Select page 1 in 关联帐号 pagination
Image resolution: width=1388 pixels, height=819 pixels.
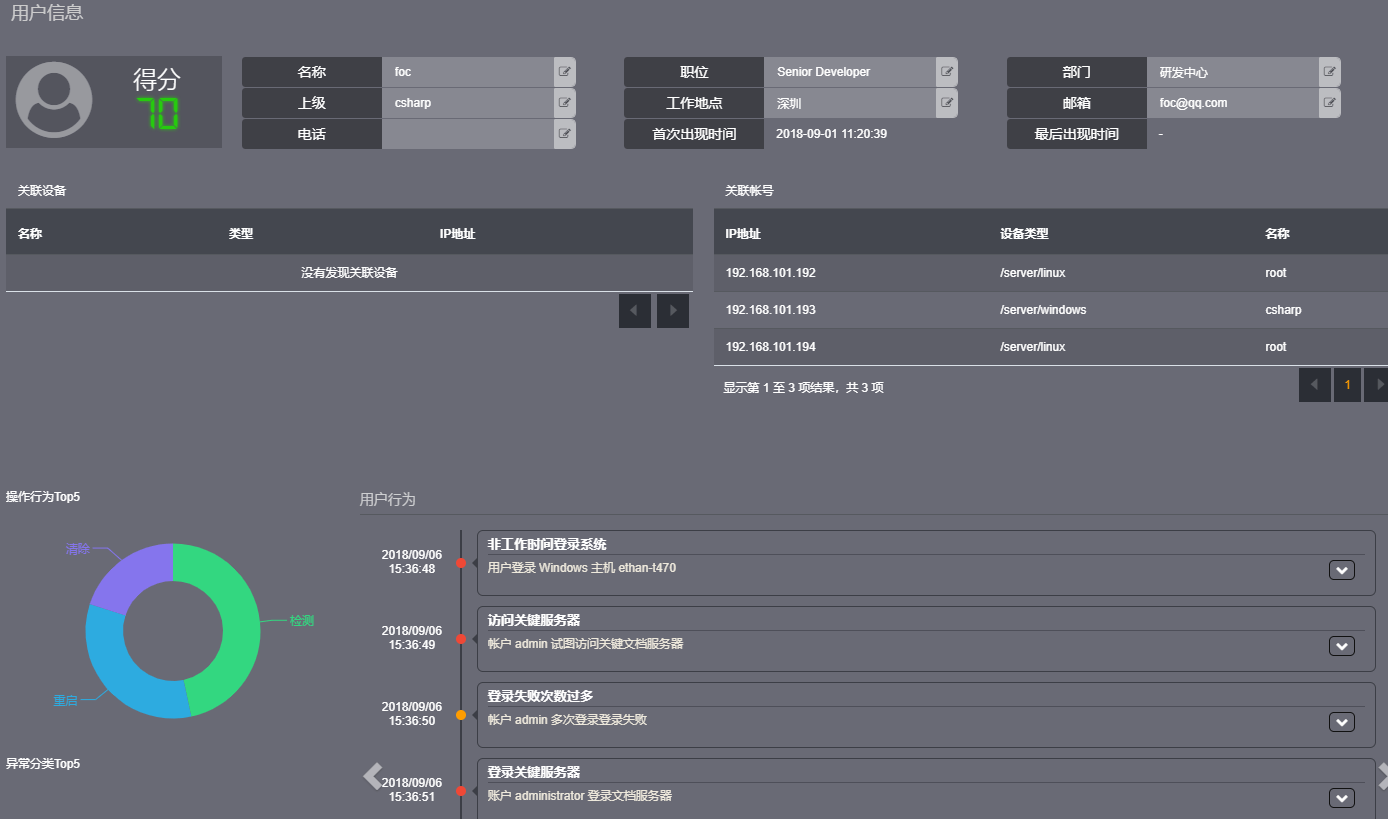pyautogui.click(x=1347, y=385)
